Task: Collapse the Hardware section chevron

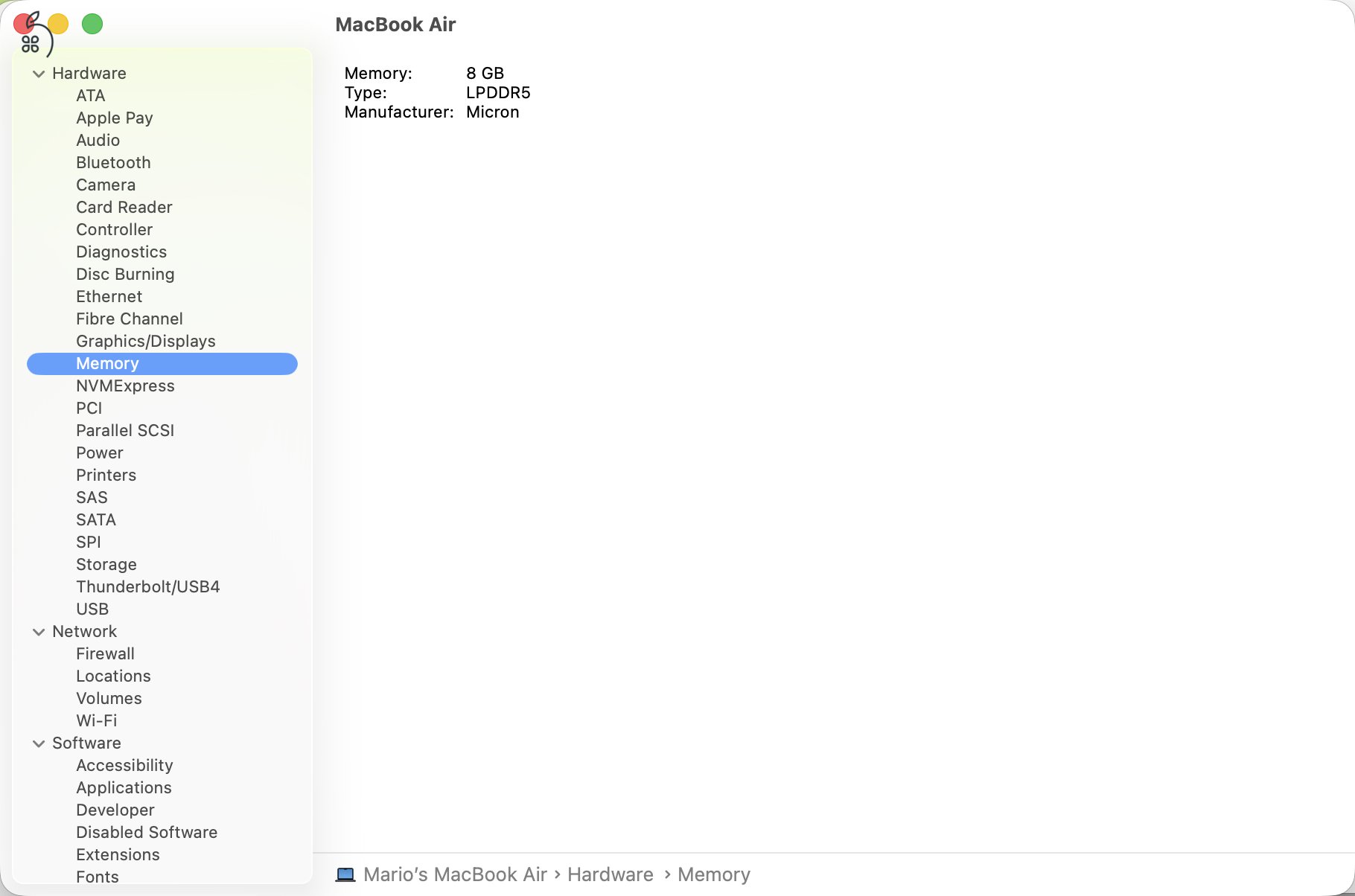Action: (39, 74)
